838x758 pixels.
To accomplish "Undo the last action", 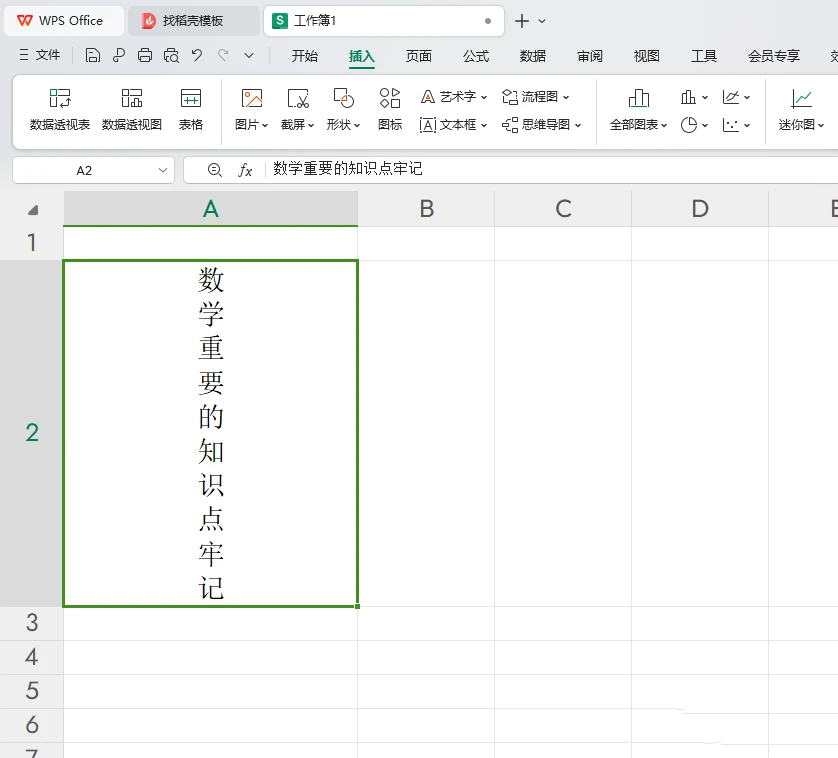I will pos(197,55).
